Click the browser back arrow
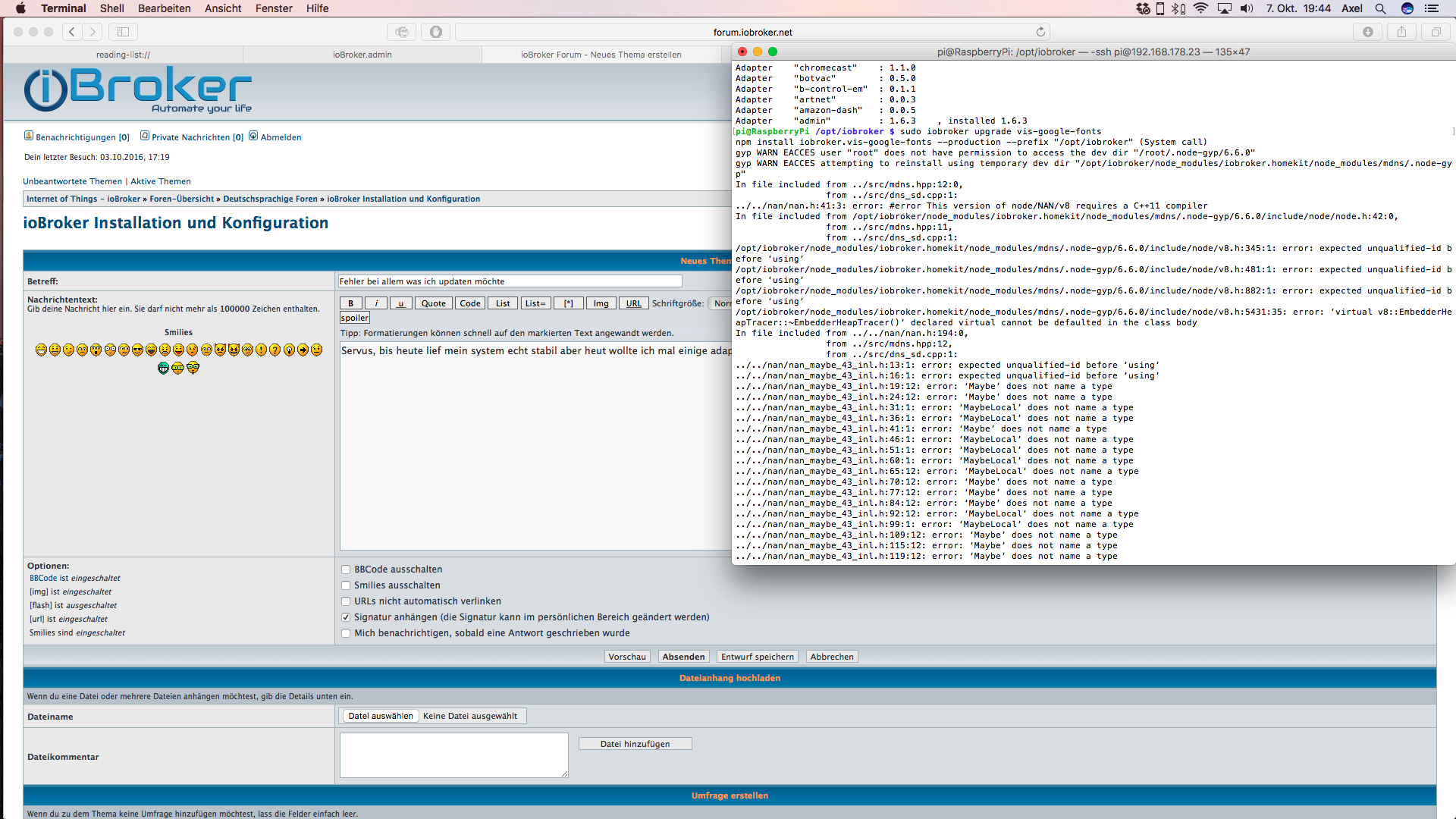Viewport: 1456px width, 819px height. pos(72,32)
